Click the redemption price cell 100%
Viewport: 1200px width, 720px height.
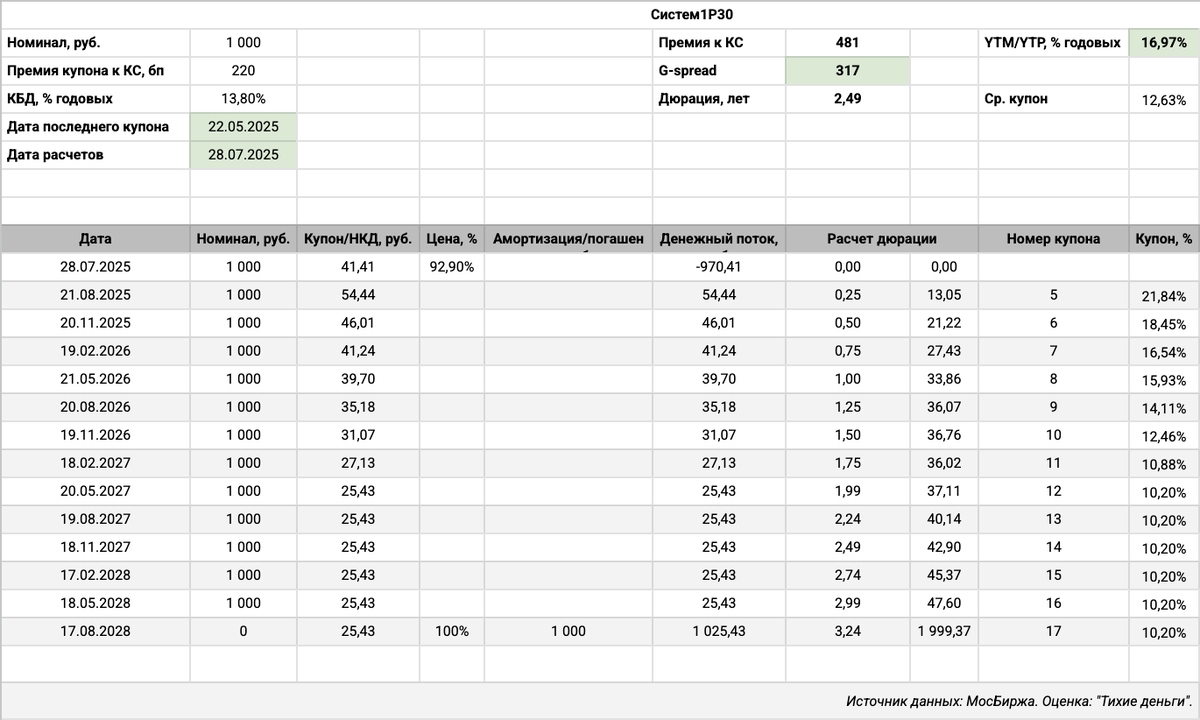coord(451,631)
